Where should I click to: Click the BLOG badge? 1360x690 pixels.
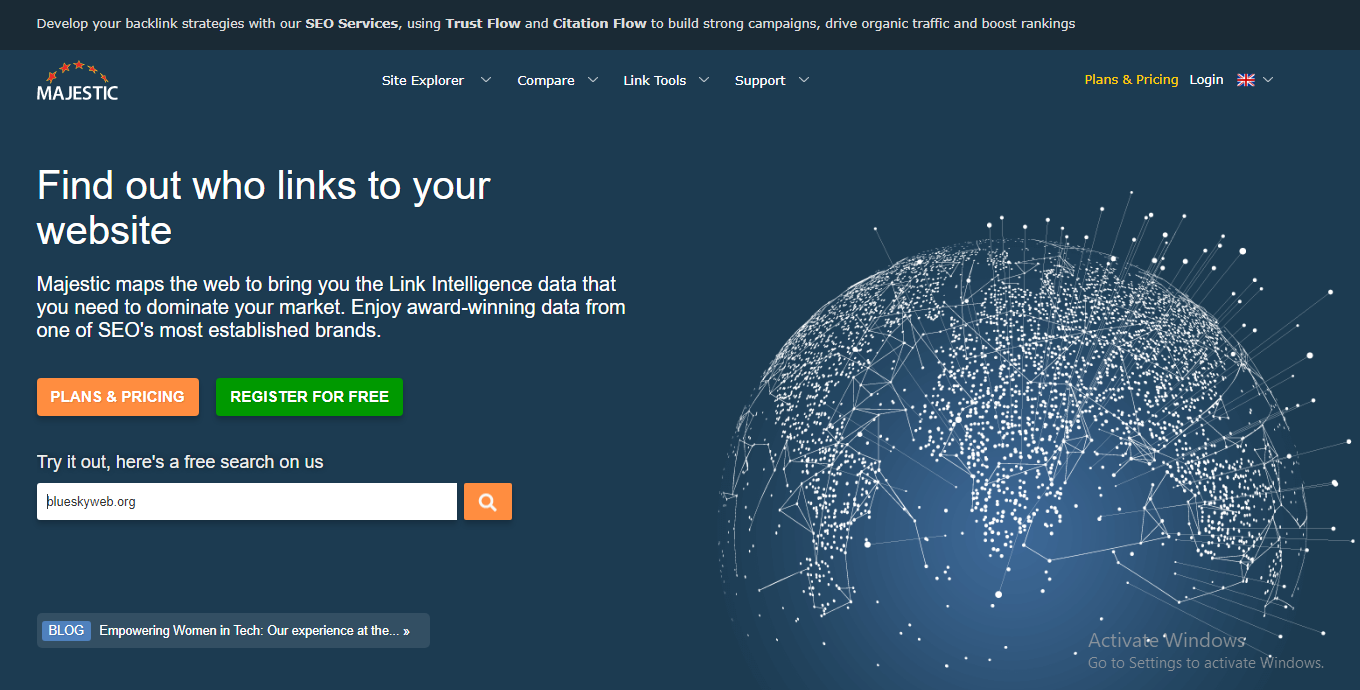pos(66,631)
